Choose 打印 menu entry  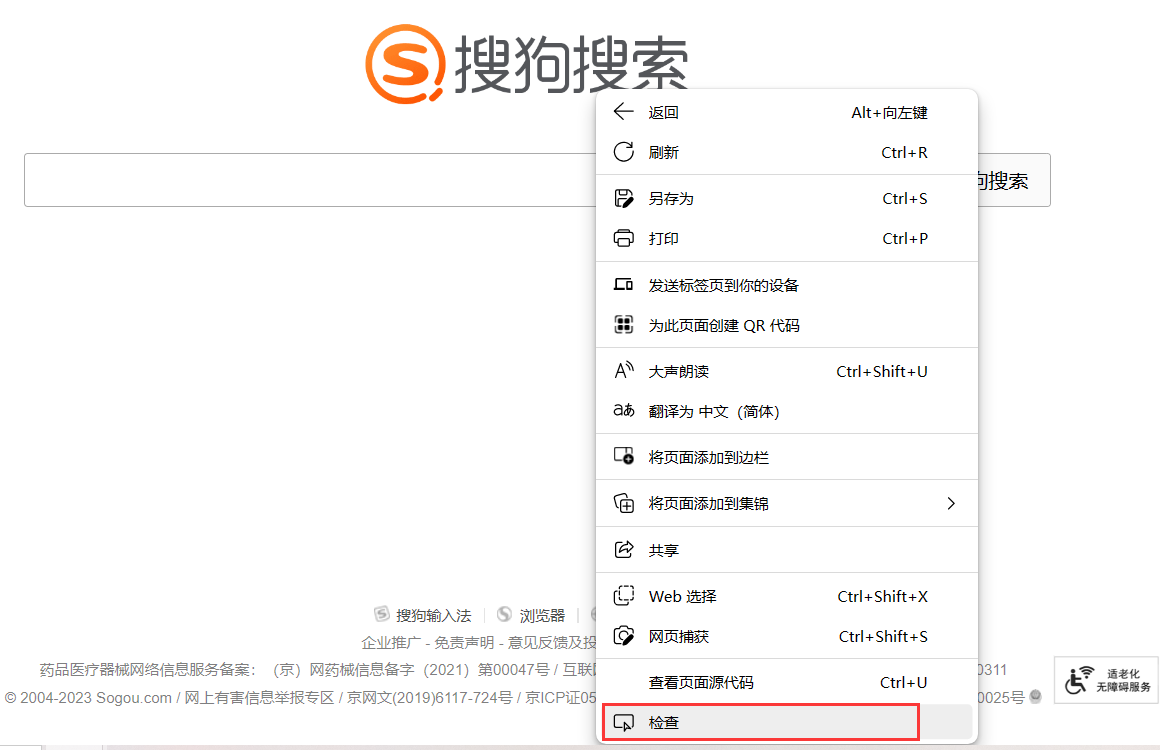tap(786, 238)
